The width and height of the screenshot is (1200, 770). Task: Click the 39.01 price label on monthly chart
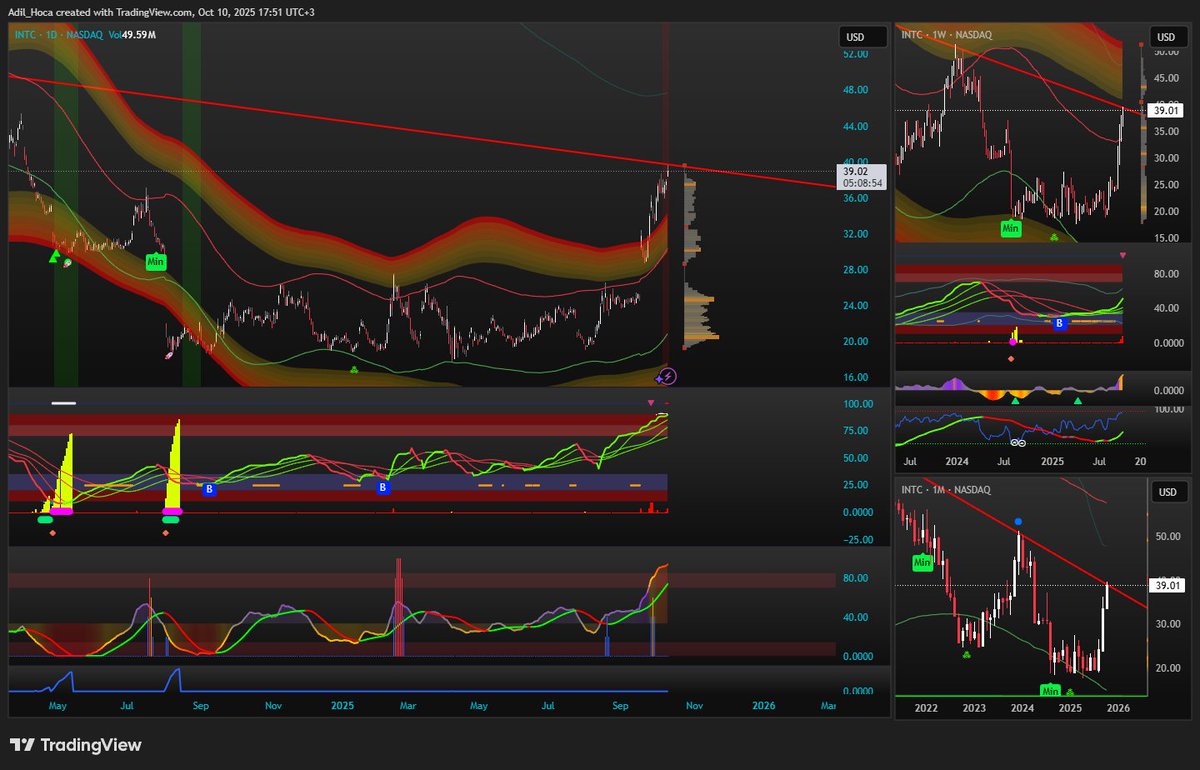tap(1167, 584)
